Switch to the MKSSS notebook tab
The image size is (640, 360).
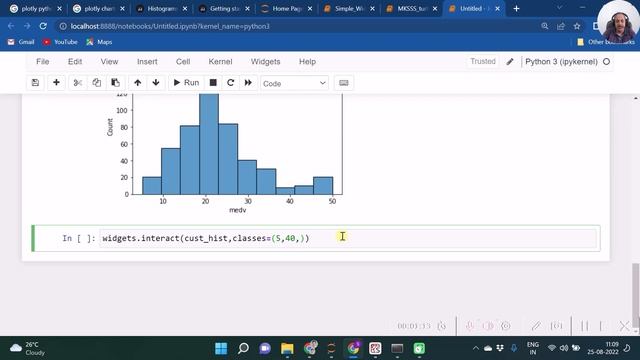411,9
